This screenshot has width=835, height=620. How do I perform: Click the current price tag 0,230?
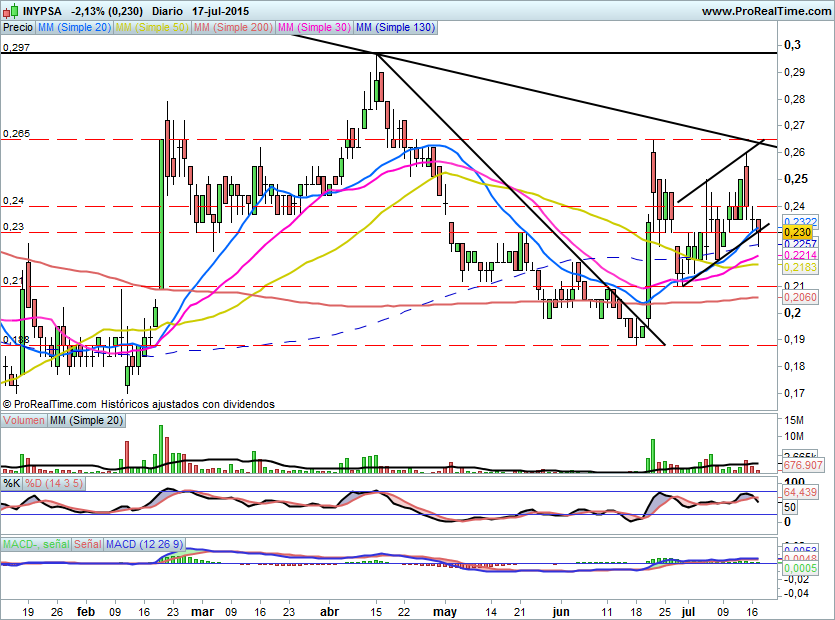coord(798,232)
